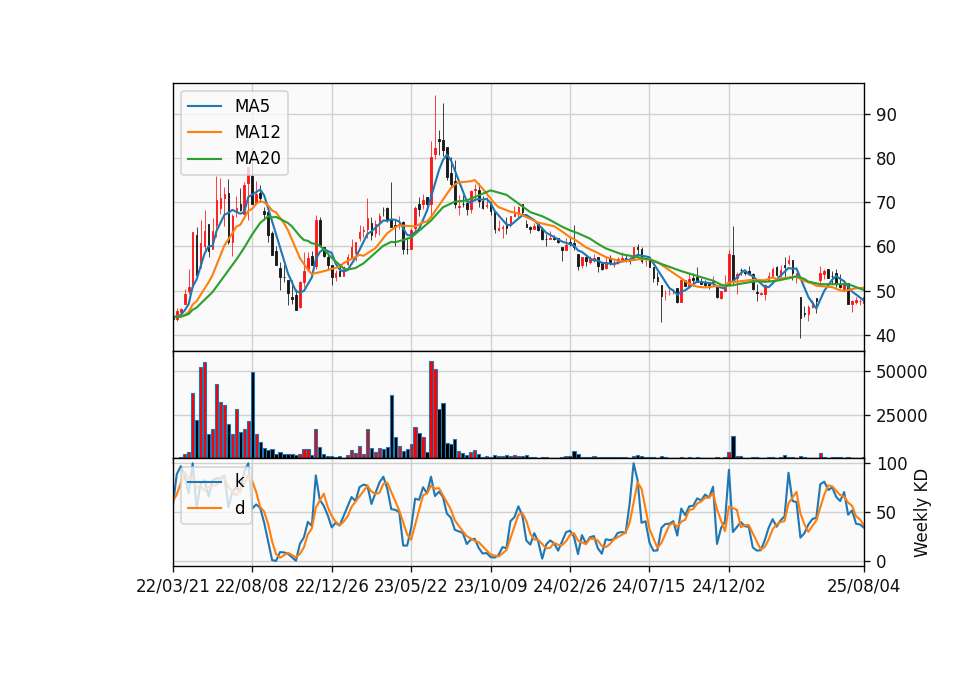
Task: Click the 24/02/26 date axis label
Action: (569, 586)
